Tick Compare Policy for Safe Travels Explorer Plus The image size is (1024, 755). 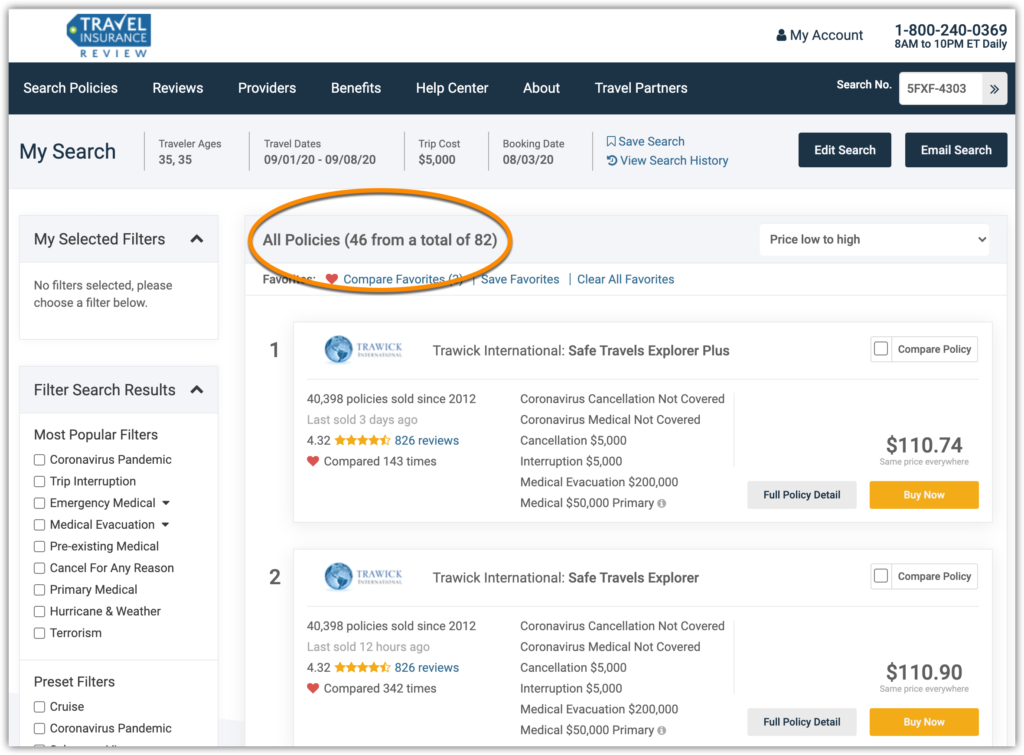(881, 349)
